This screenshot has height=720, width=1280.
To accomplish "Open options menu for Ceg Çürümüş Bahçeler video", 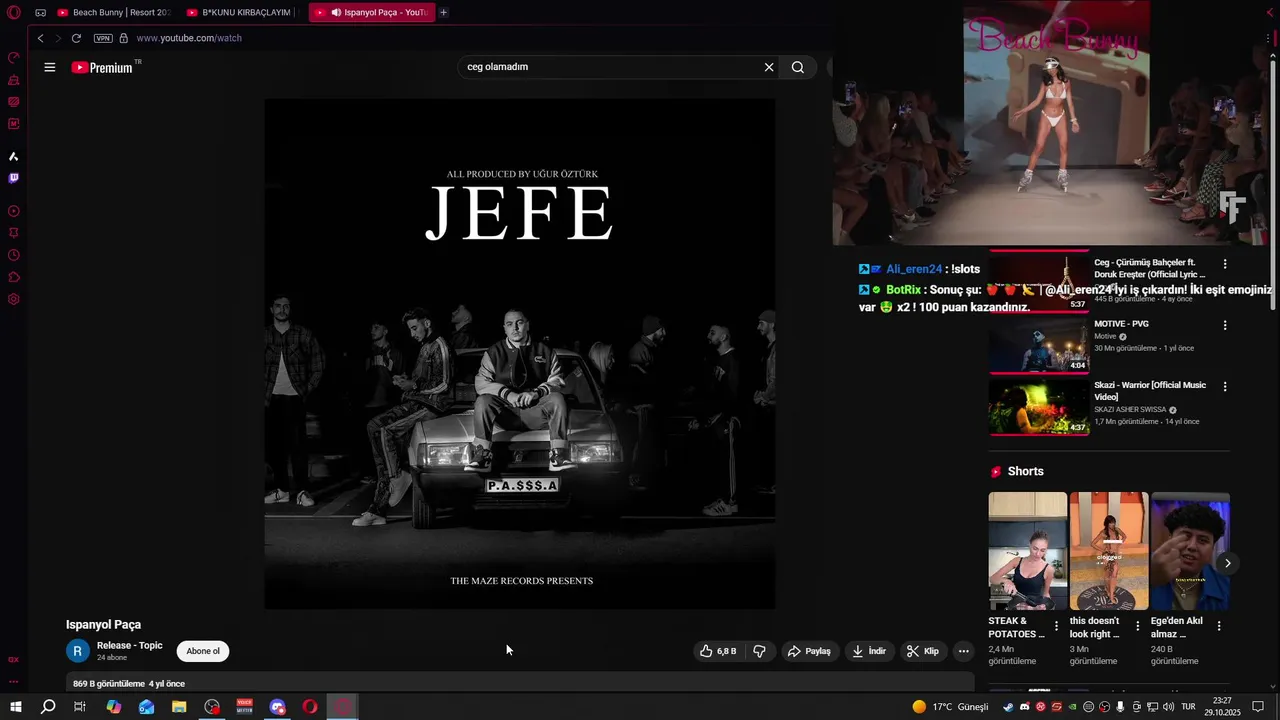I will 1225,264.
